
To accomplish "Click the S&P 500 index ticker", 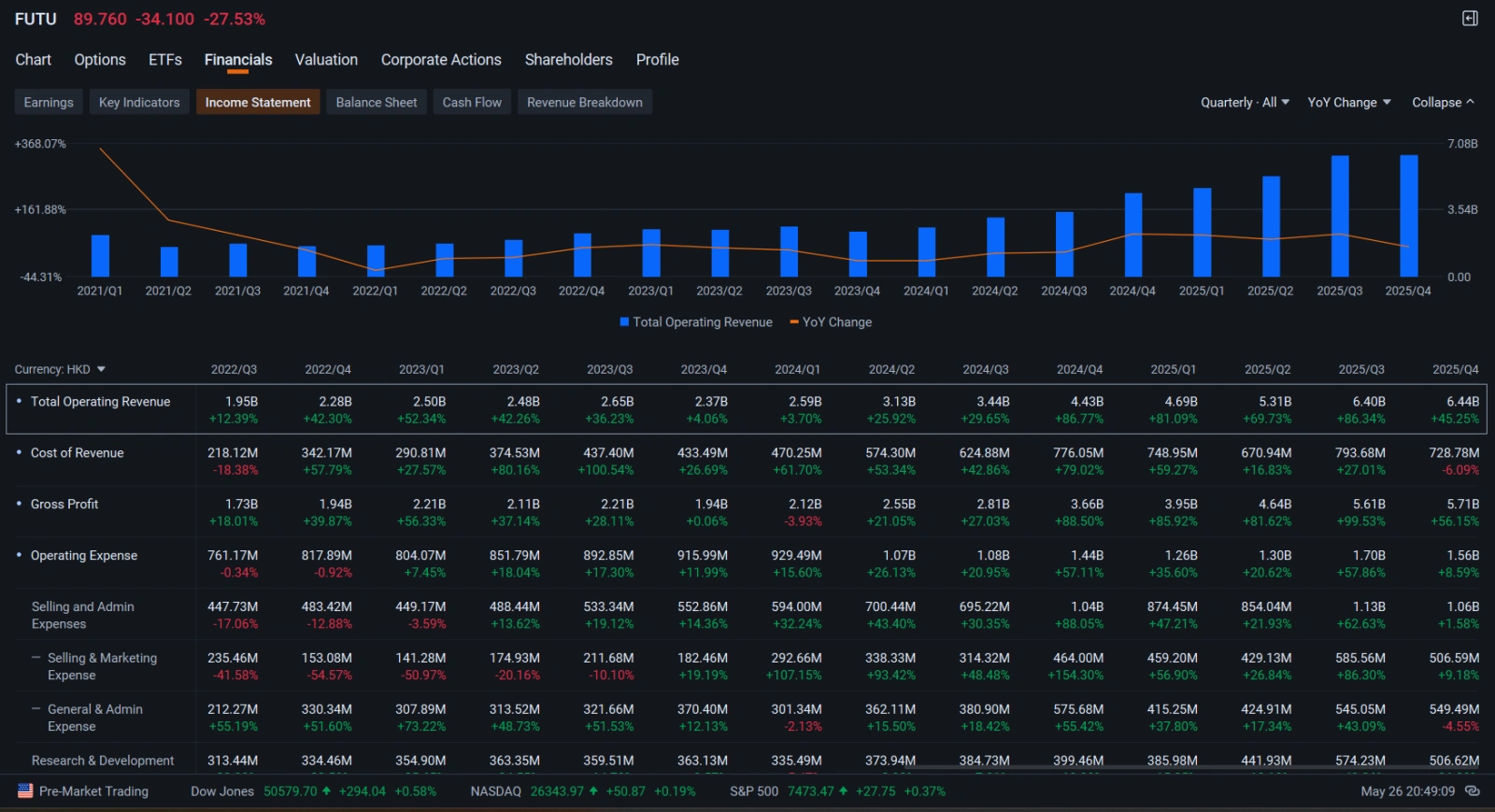I will (837, 791).
